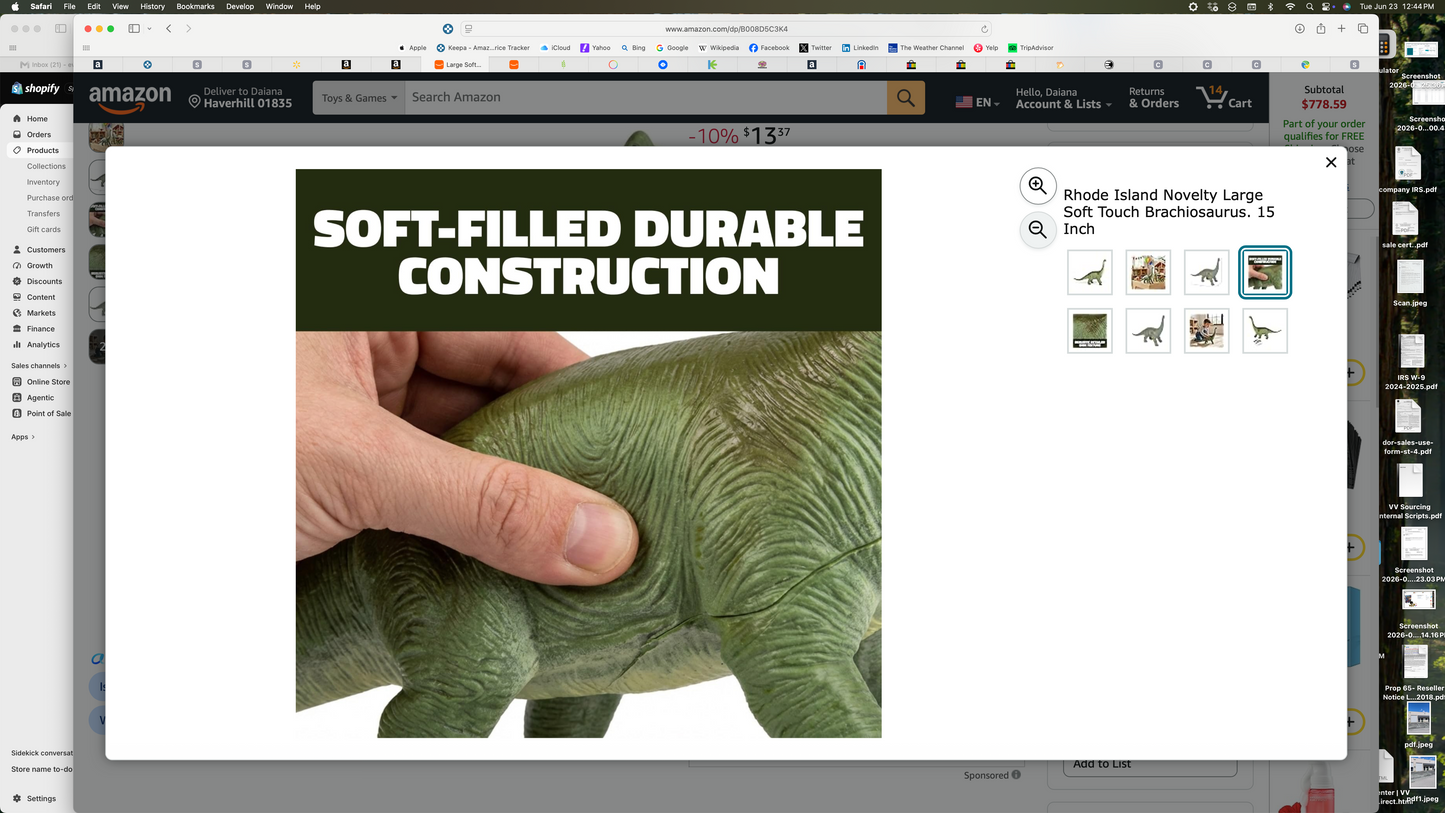Open Gift cards in Shopify sidebar
This screenshot has height=813, width=1445.
44,229
